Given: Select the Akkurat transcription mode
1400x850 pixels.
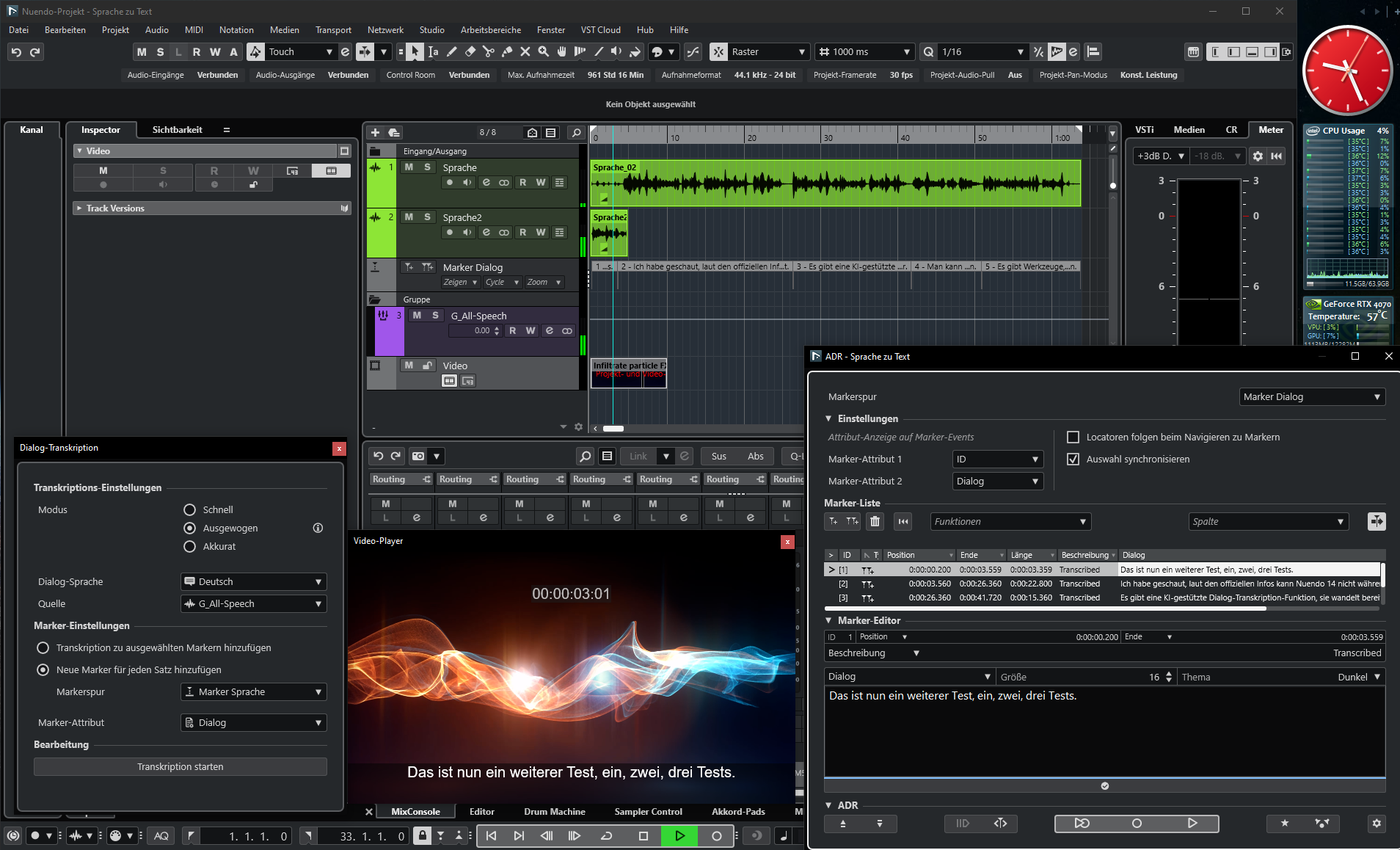Looking at the screenshot, I should 190,547.
